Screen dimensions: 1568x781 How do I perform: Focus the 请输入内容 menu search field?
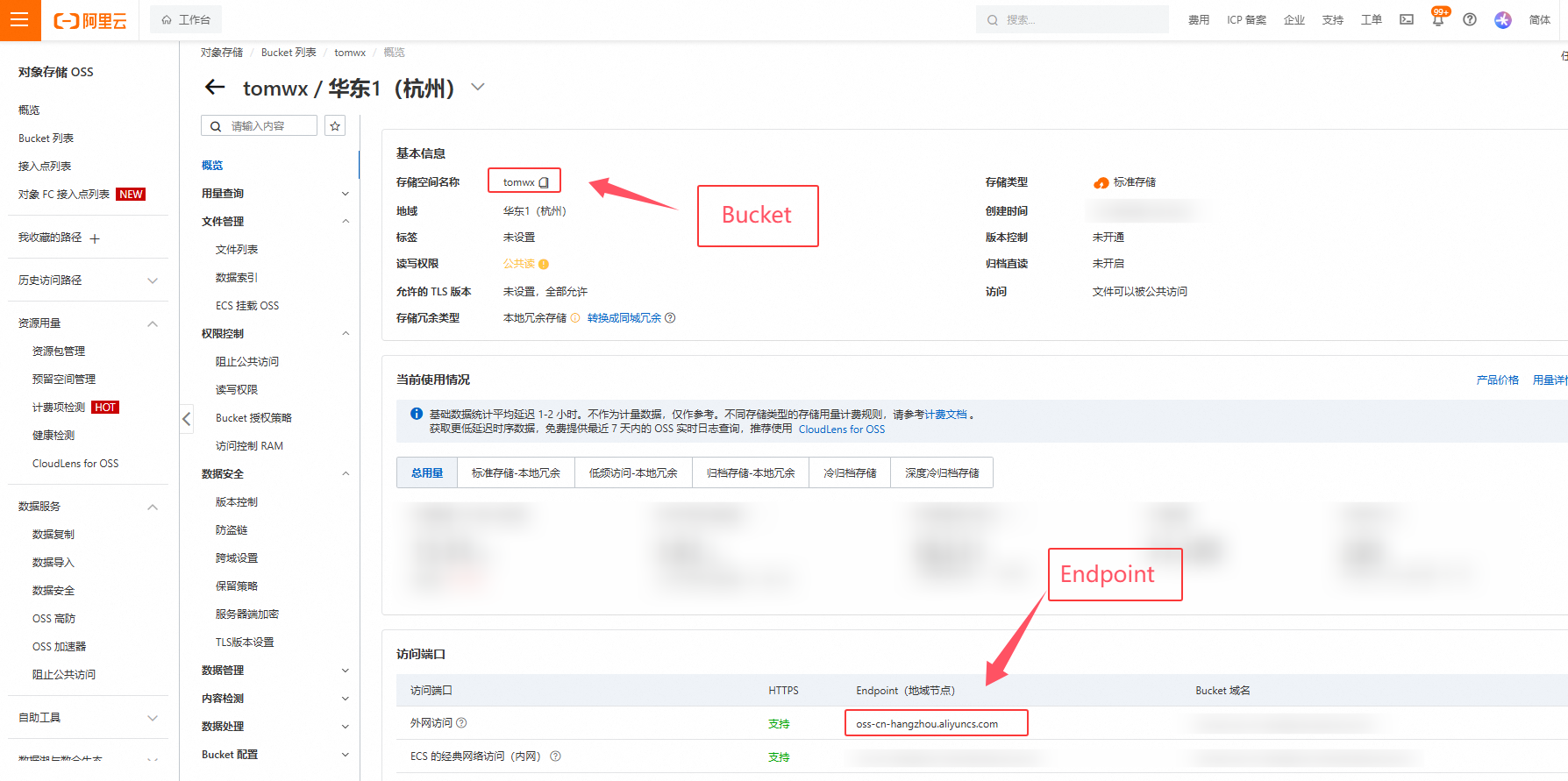click(260, 126)
